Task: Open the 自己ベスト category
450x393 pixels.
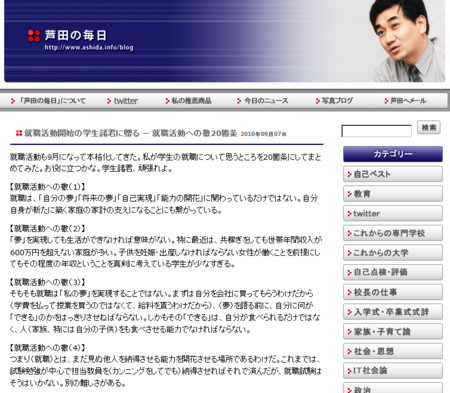Action: point(393,174)
